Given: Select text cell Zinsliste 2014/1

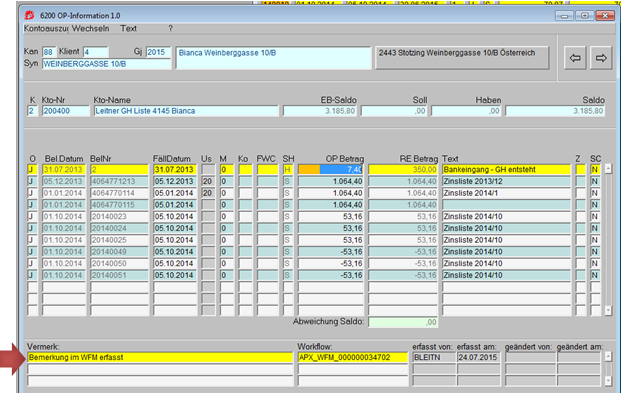Looking at the screenshot, I should [507, 193].
